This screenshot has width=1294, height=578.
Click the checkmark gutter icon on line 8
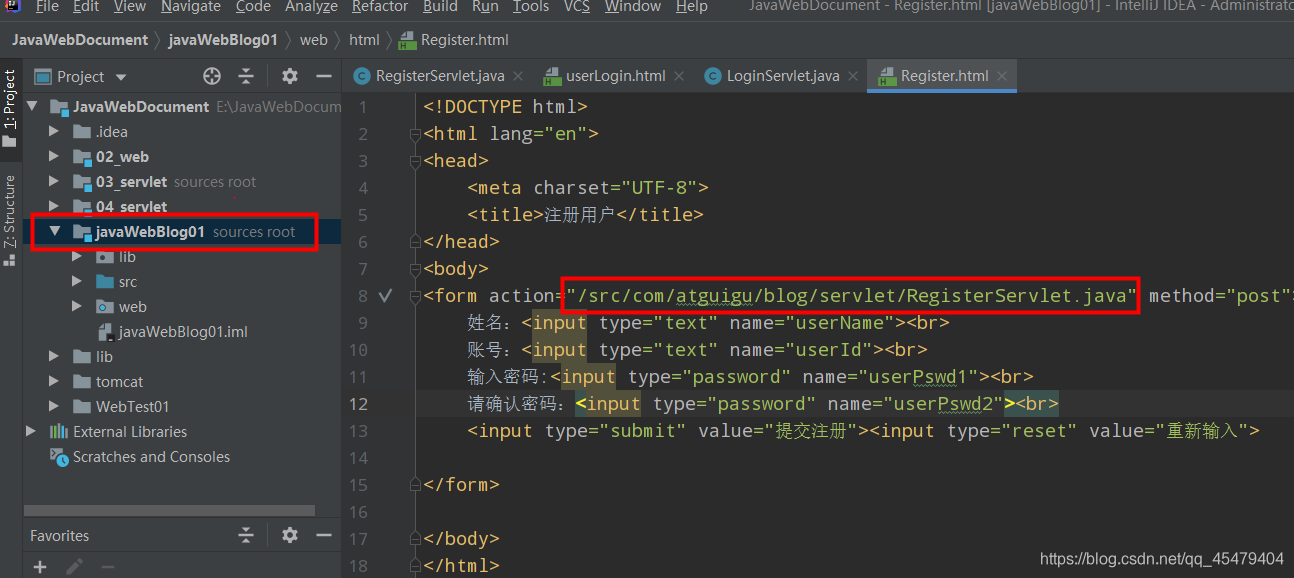386,296
